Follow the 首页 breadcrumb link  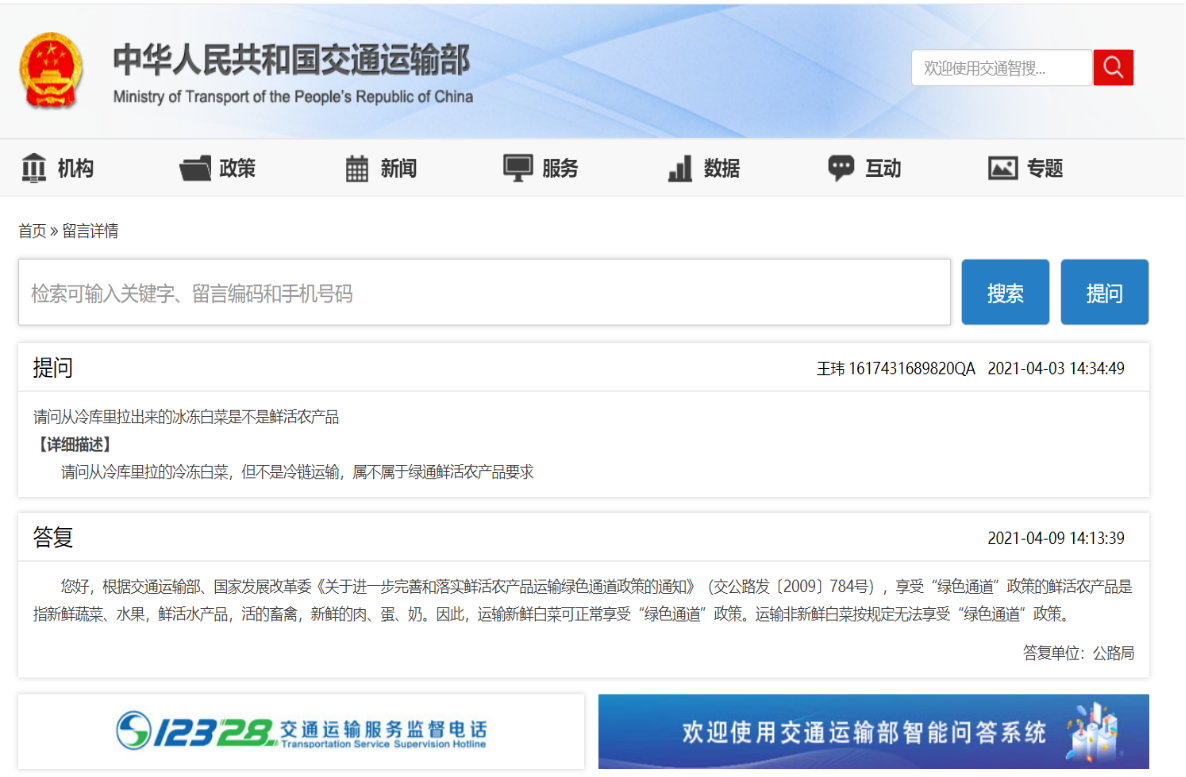32,231
